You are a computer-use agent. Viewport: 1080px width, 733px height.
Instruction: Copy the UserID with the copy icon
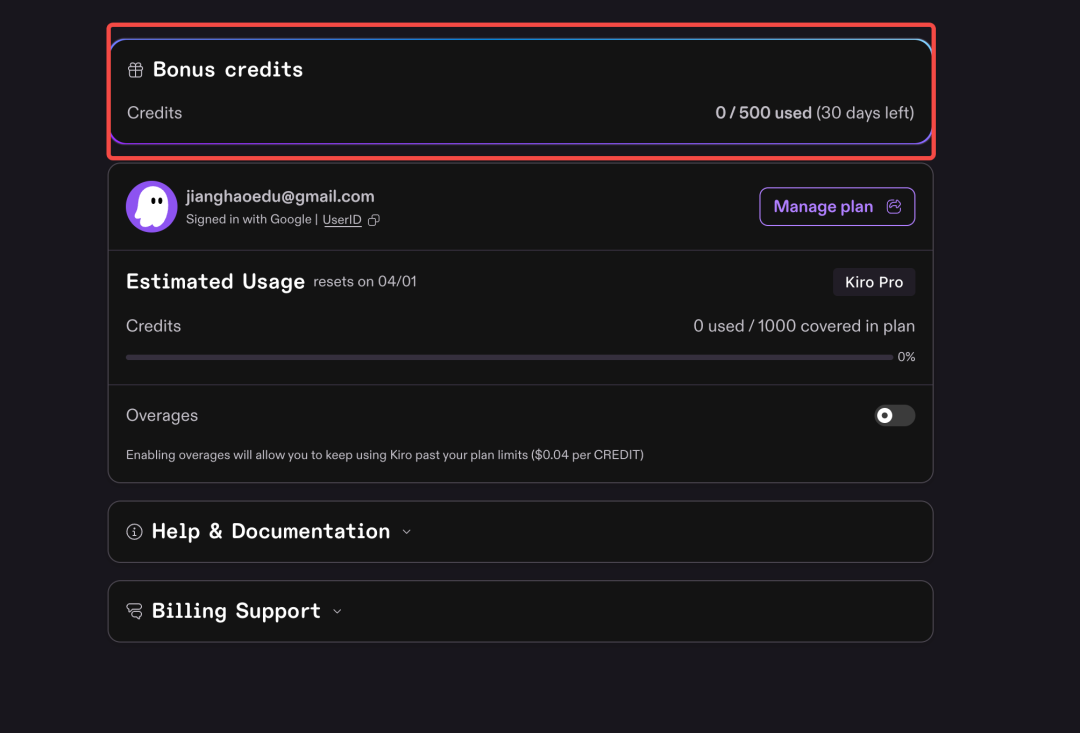[374, 220]
